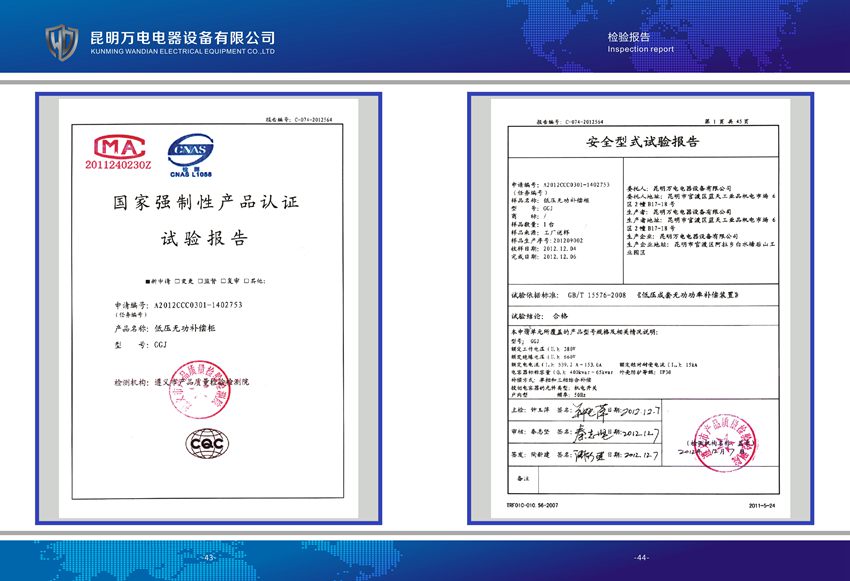Click the page number 44 at bottom right
Screen dimensions: 850x581
point(641,557)
